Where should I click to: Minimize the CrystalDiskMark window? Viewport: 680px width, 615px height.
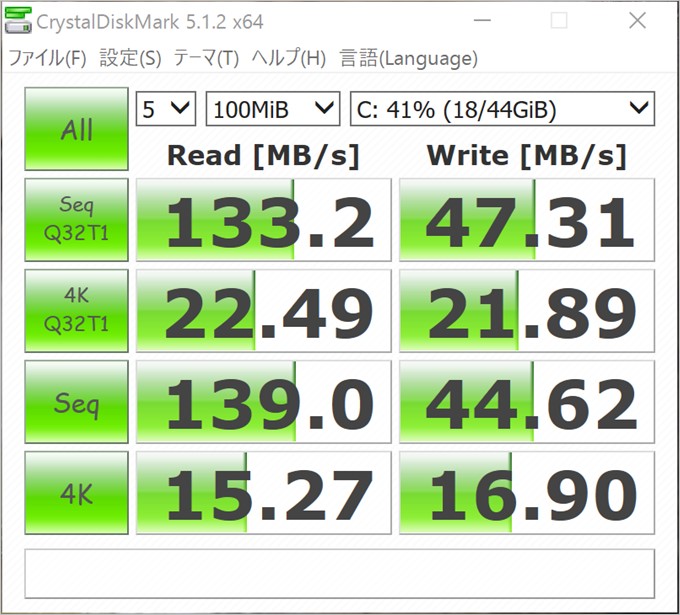[482, 20]
